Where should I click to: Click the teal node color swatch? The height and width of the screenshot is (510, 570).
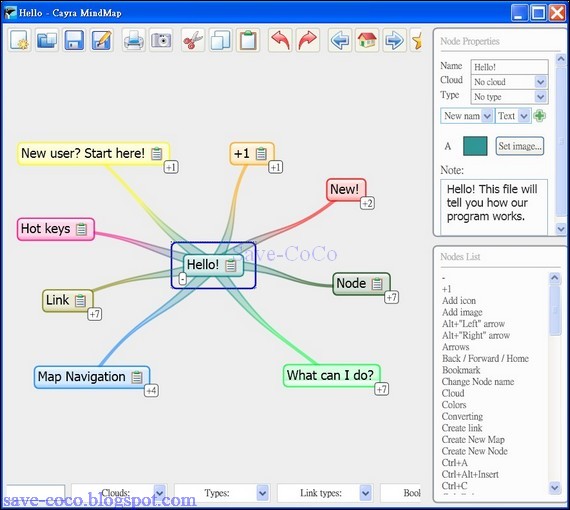[475, 146]
